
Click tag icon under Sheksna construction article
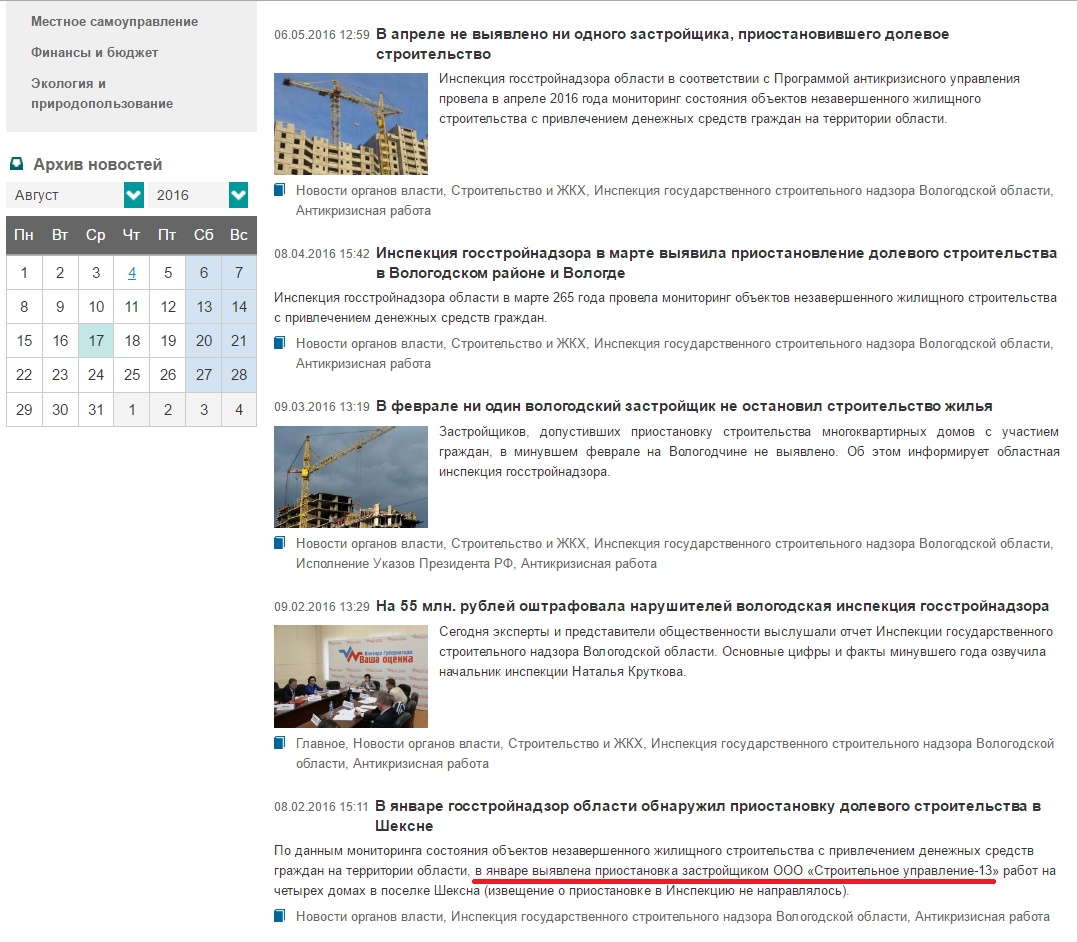[280, 916]
